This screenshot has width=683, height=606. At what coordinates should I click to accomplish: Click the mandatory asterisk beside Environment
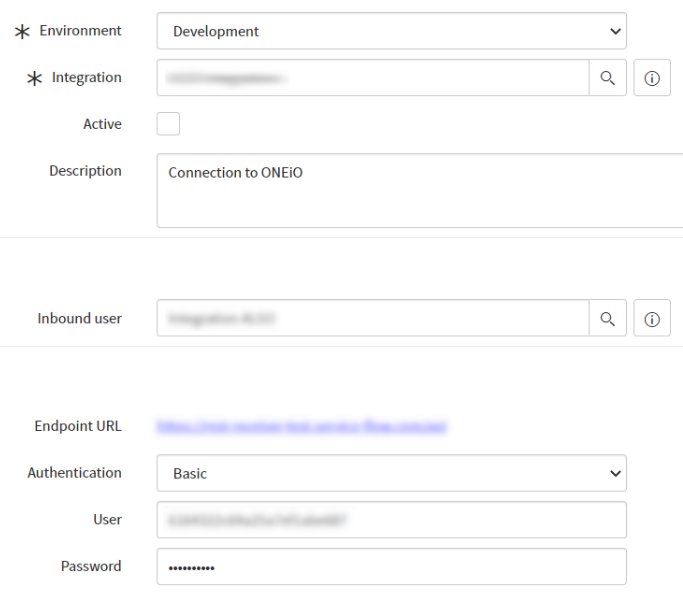21,31
